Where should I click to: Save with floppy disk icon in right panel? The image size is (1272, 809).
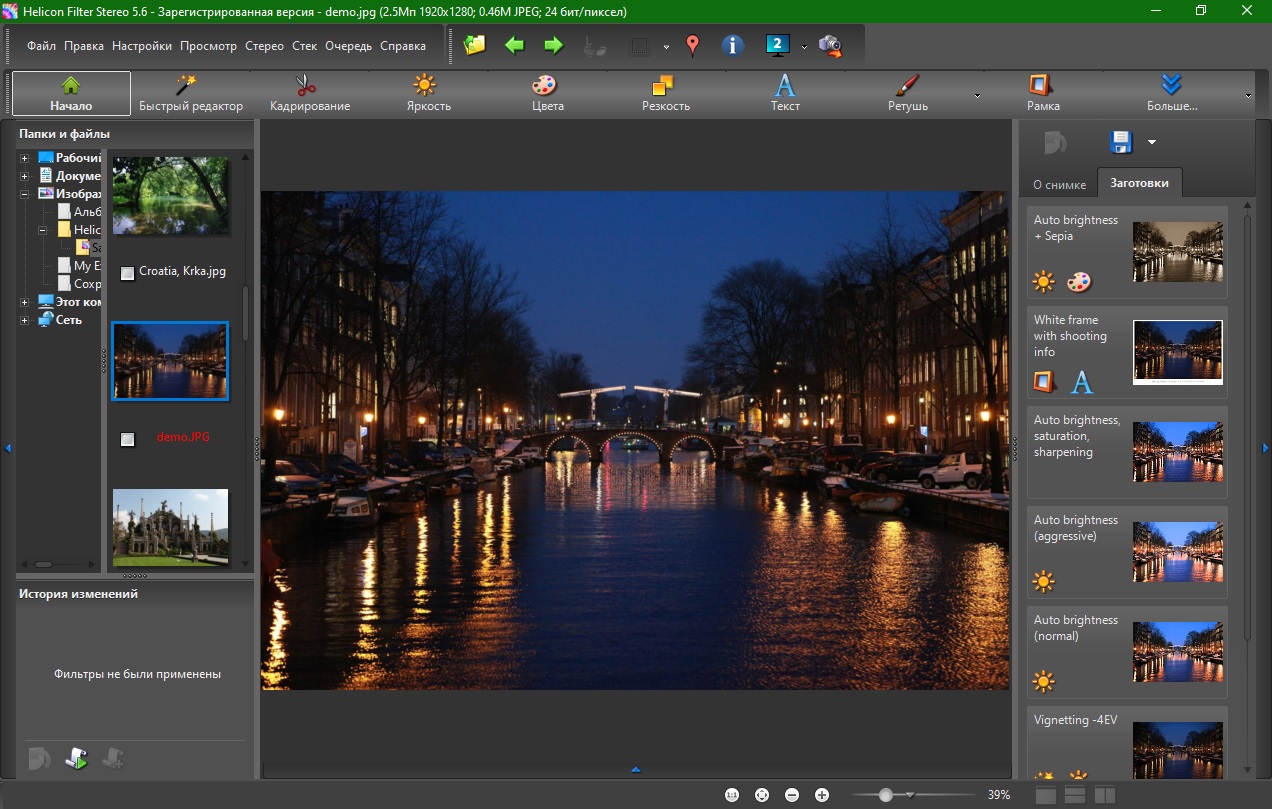point(1121,142)
